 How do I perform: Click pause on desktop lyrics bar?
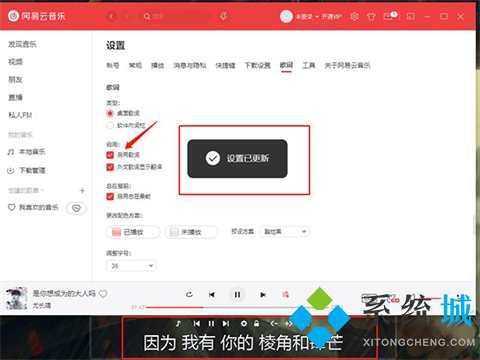[211, 323]
